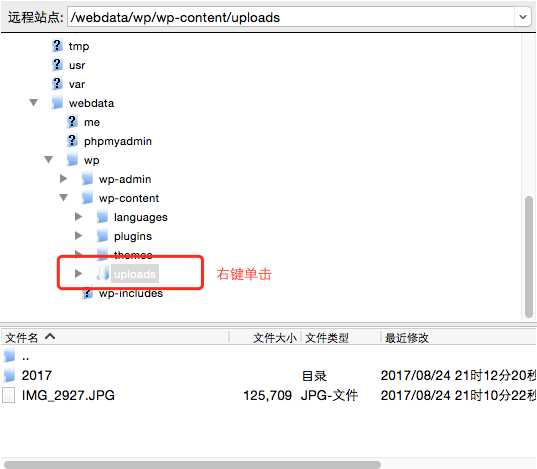537x469 pixels.
Task: Click the webdata folder icon
Action: coord(57,103)
